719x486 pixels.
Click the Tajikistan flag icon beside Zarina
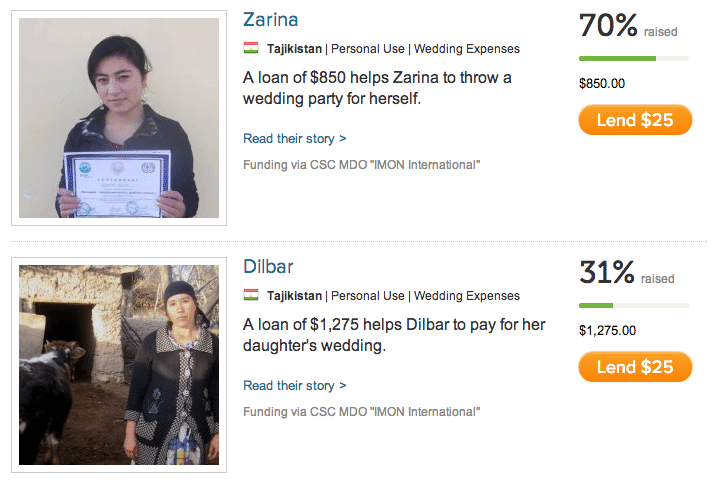(251, 48)
